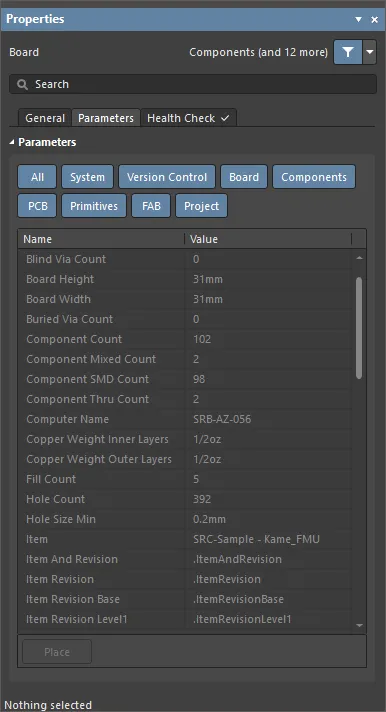Click the Nothing selected status text
The image size is (386, 712).
[48, 705]
